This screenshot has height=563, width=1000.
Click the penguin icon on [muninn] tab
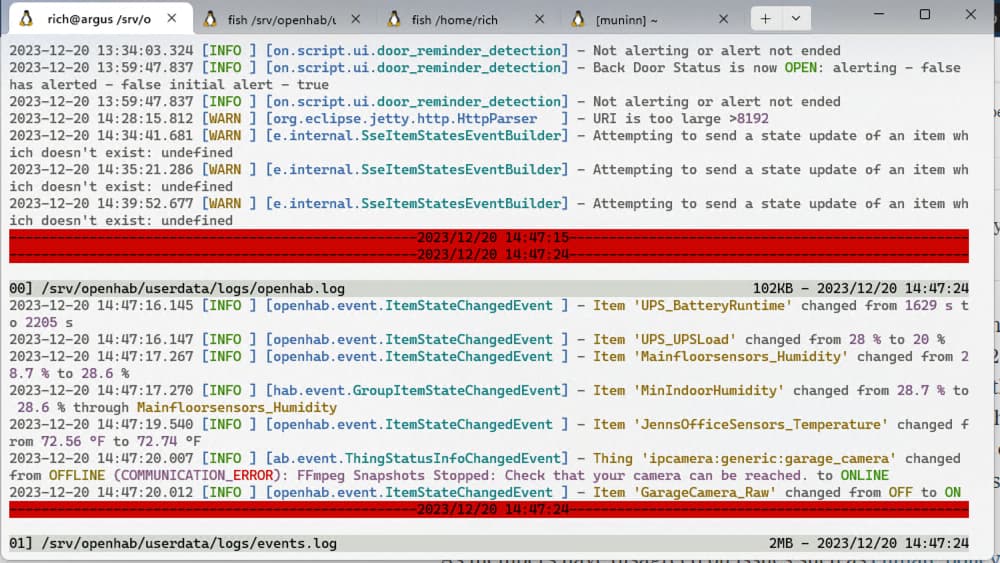point(578,19)
